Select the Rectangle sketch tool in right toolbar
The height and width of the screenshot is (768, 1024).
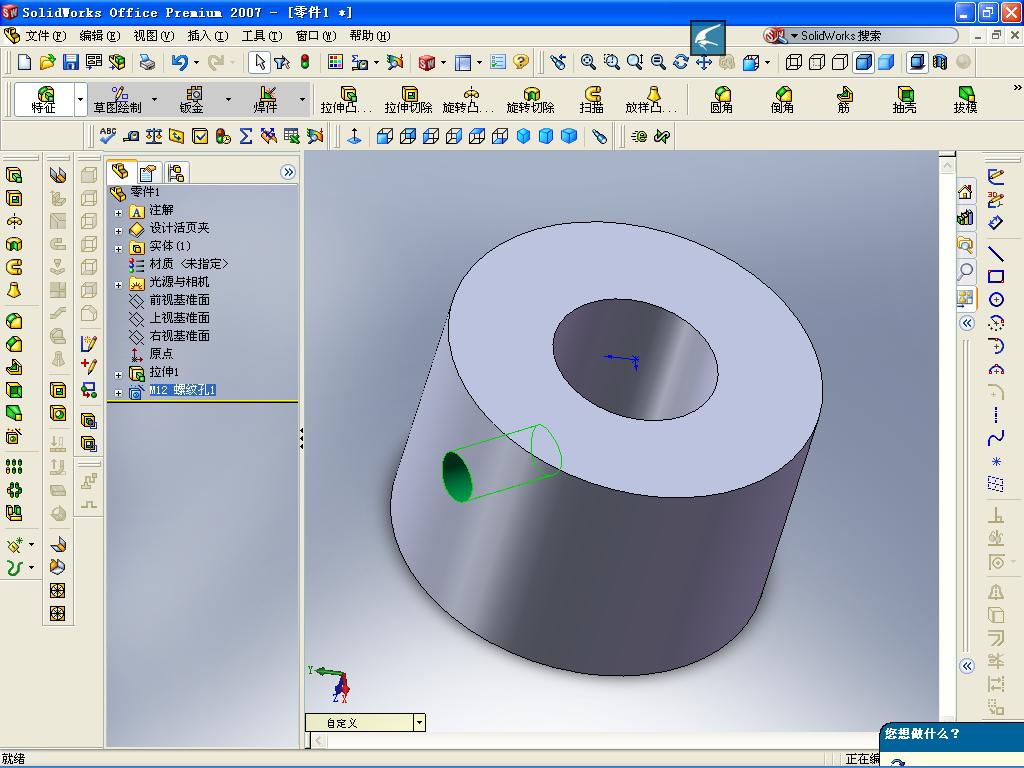click(995, 276)
